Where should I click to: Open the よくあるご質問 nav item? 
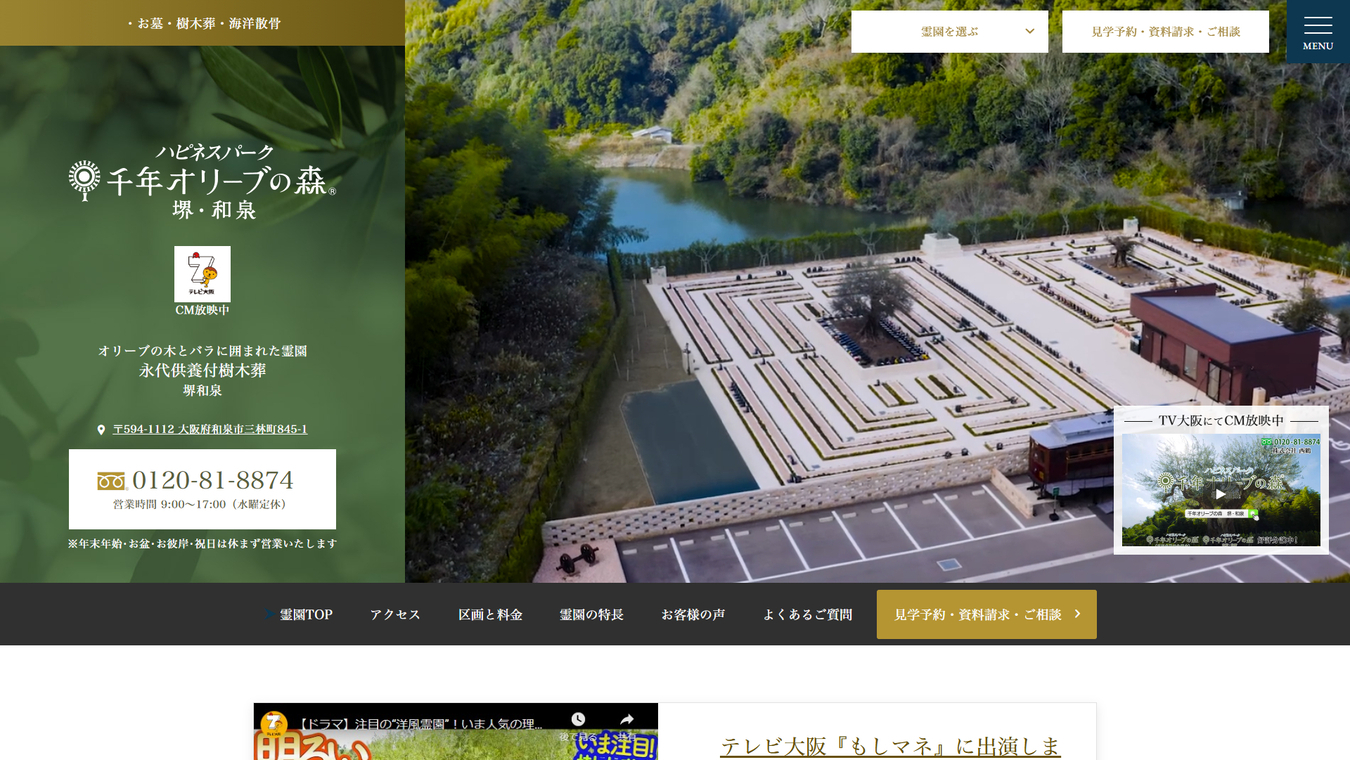coord(807,614)
